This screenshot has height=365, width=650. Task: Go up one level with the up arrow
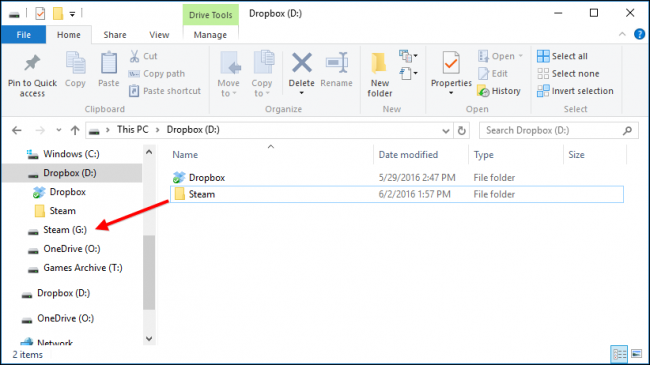coord(75,130)
